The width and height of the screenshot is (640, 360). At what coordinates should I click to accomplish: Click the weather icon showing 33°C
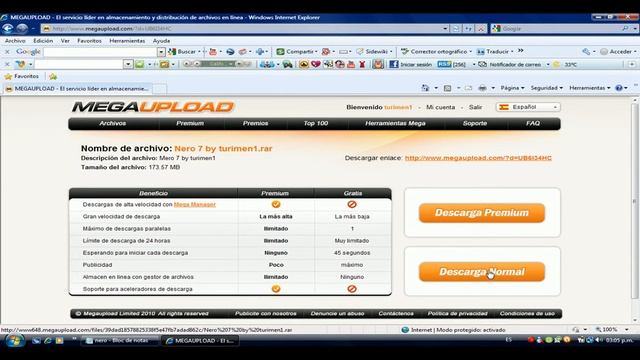point(556,64)
